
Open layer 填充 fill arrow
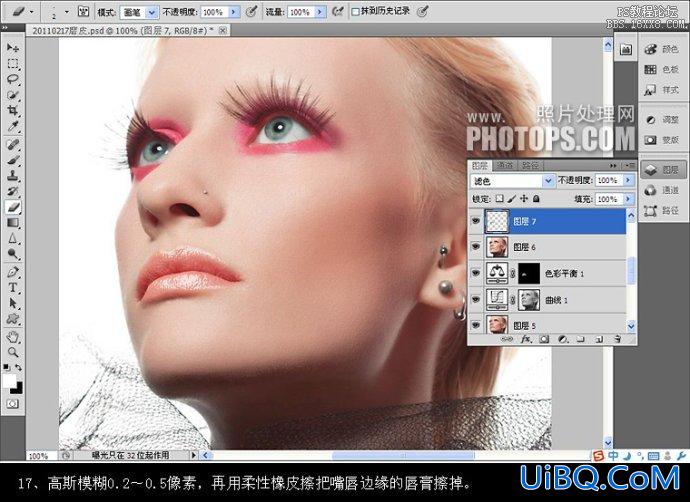click(x=628, y=199)
